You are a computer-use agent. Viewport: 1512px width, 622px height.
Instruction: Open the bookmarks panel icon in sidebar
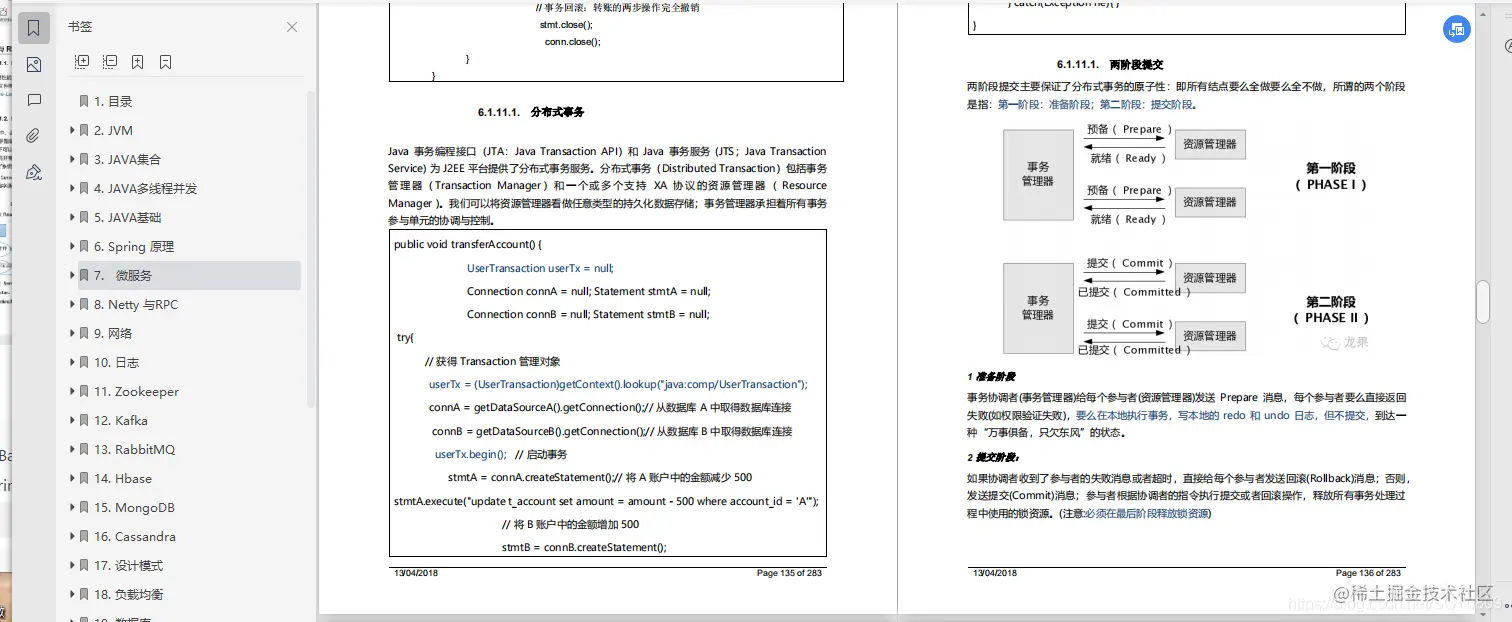[x=34, y=27]
